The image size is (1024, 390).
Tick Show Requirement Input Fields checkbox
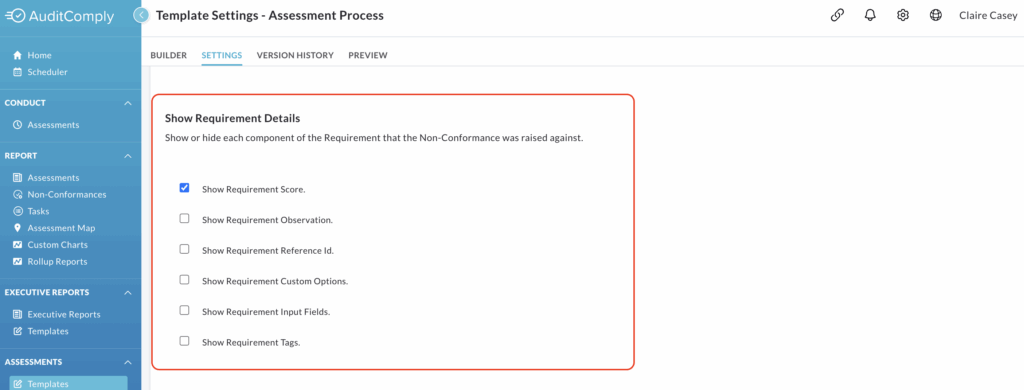pos(184,310)
